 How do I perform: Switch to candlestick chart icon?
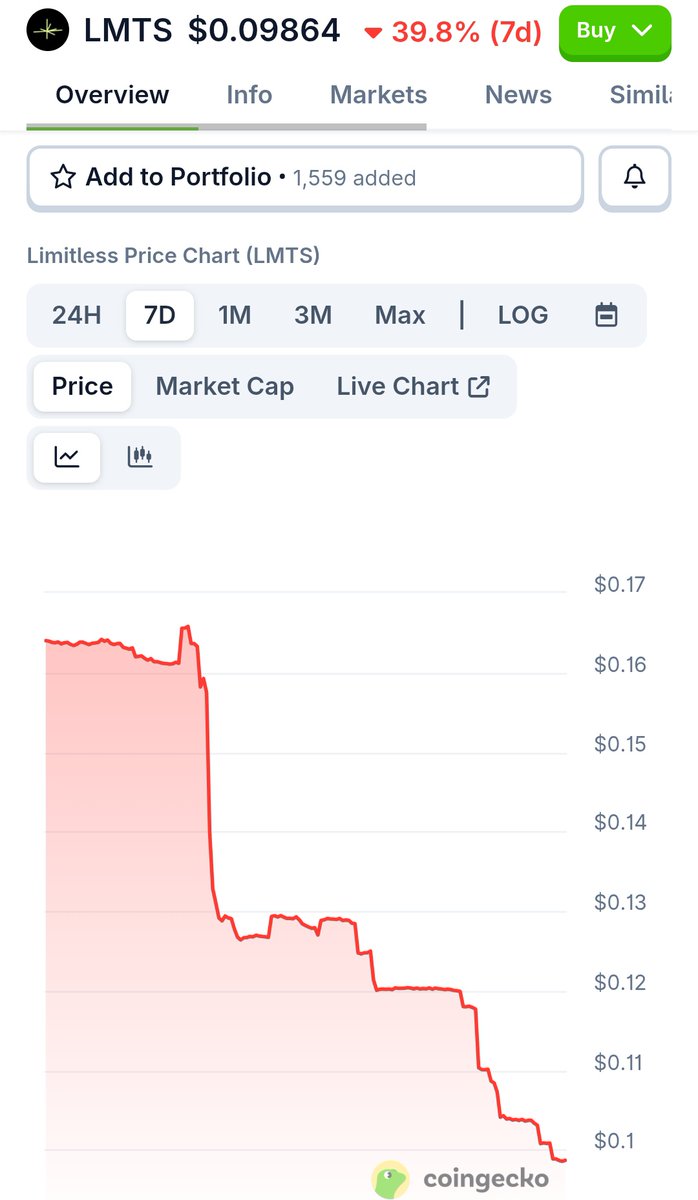point(140,458)
